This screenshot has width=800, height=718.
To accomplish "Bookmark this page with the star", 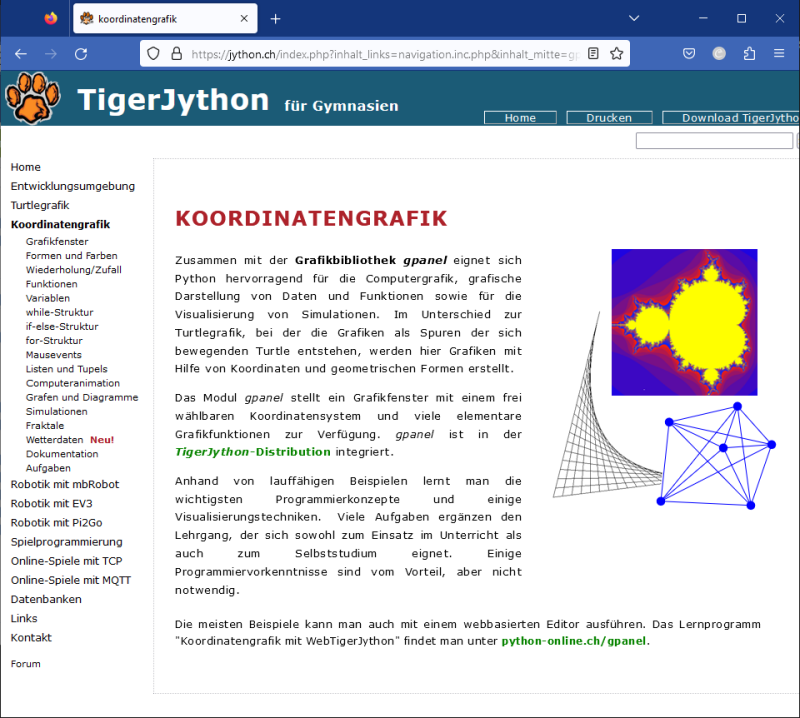I will click(x=616, y=54).
